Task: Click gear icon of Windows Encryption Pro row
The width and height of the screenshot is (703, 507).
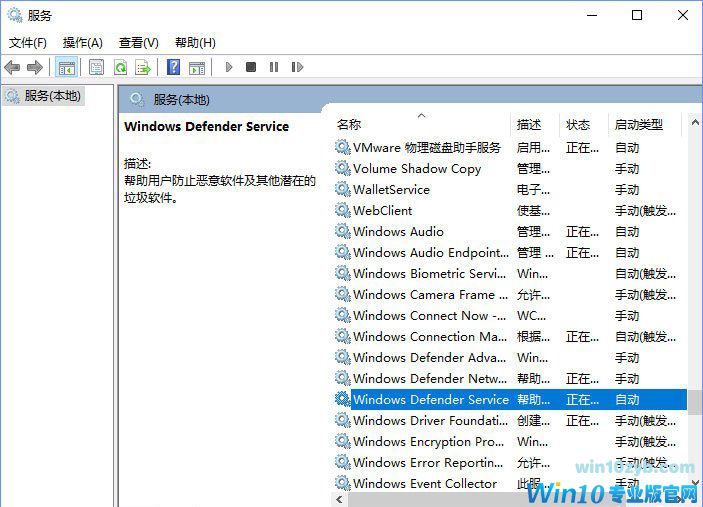Action: click(x=343, y=441)
